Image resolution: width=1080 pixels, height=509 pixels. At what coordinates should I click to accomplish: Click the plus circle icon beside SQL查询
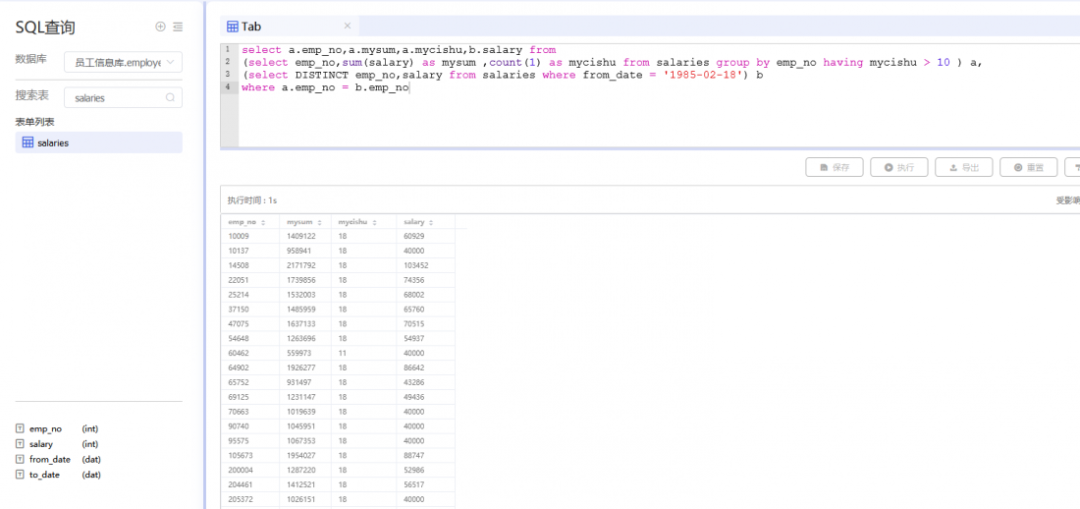pyautogui.click(x=160, y=27)
